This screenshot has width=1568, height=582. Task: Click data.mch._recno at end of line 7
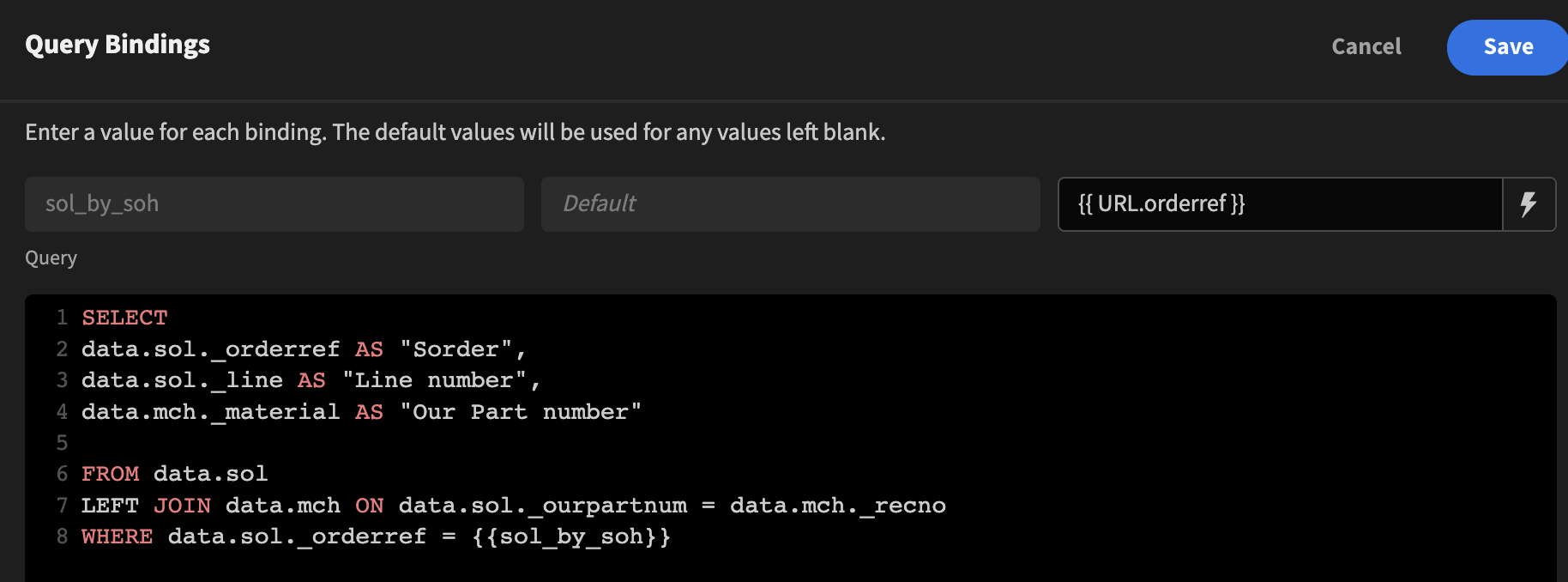pos(835,505)
